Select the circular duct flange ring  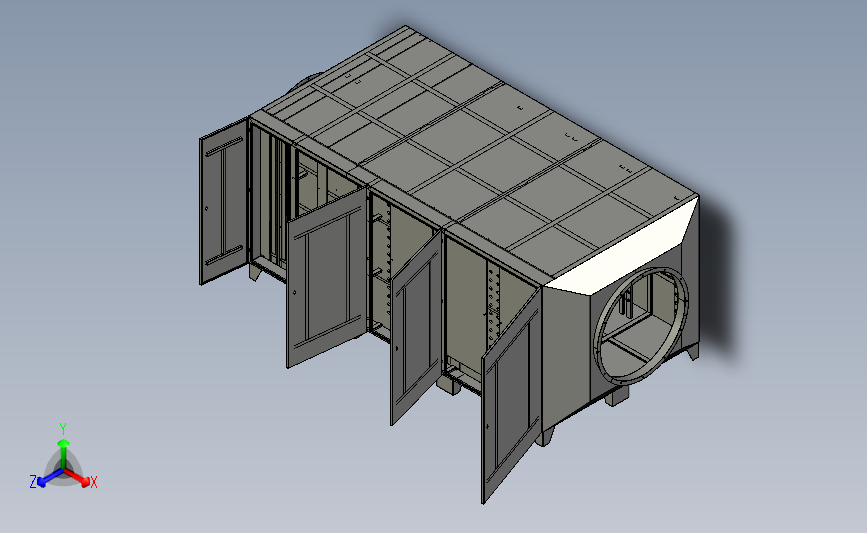(641, 326)
